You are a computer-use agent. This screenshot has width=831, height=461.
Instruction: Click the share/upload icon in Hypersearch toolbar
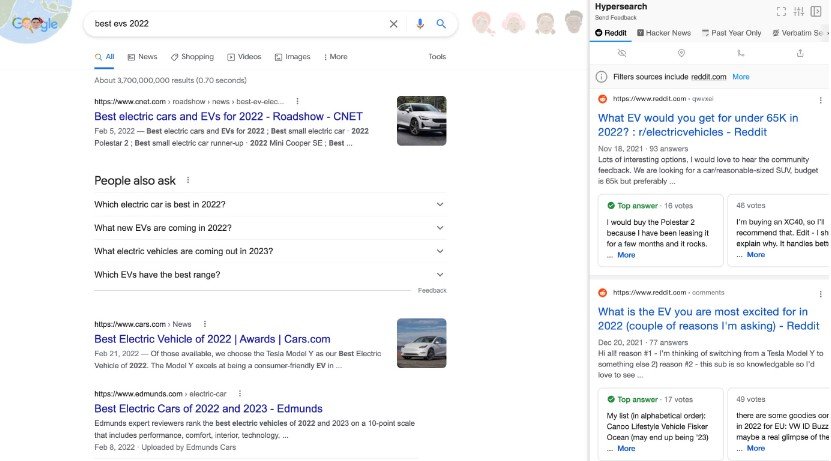click(800, 53)
